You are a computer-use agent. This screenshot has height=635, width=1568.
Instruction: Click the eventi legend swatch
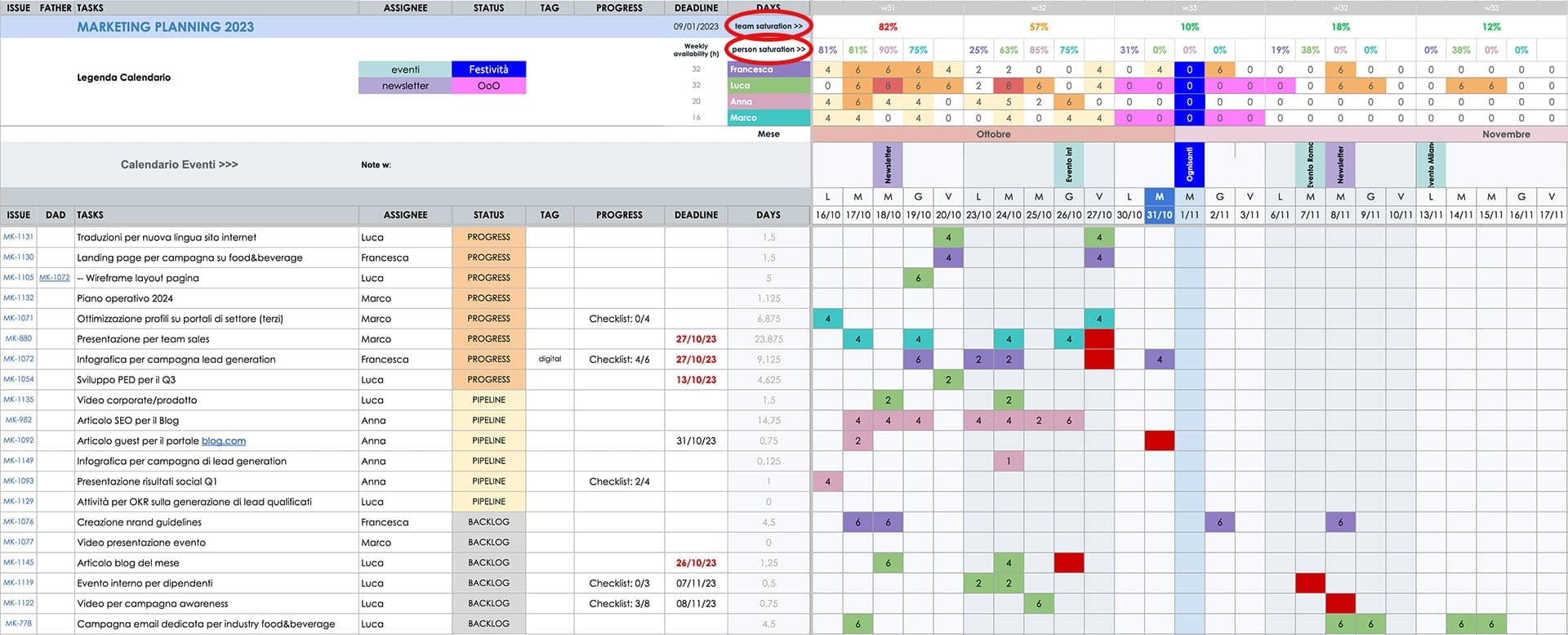(405, 69)
